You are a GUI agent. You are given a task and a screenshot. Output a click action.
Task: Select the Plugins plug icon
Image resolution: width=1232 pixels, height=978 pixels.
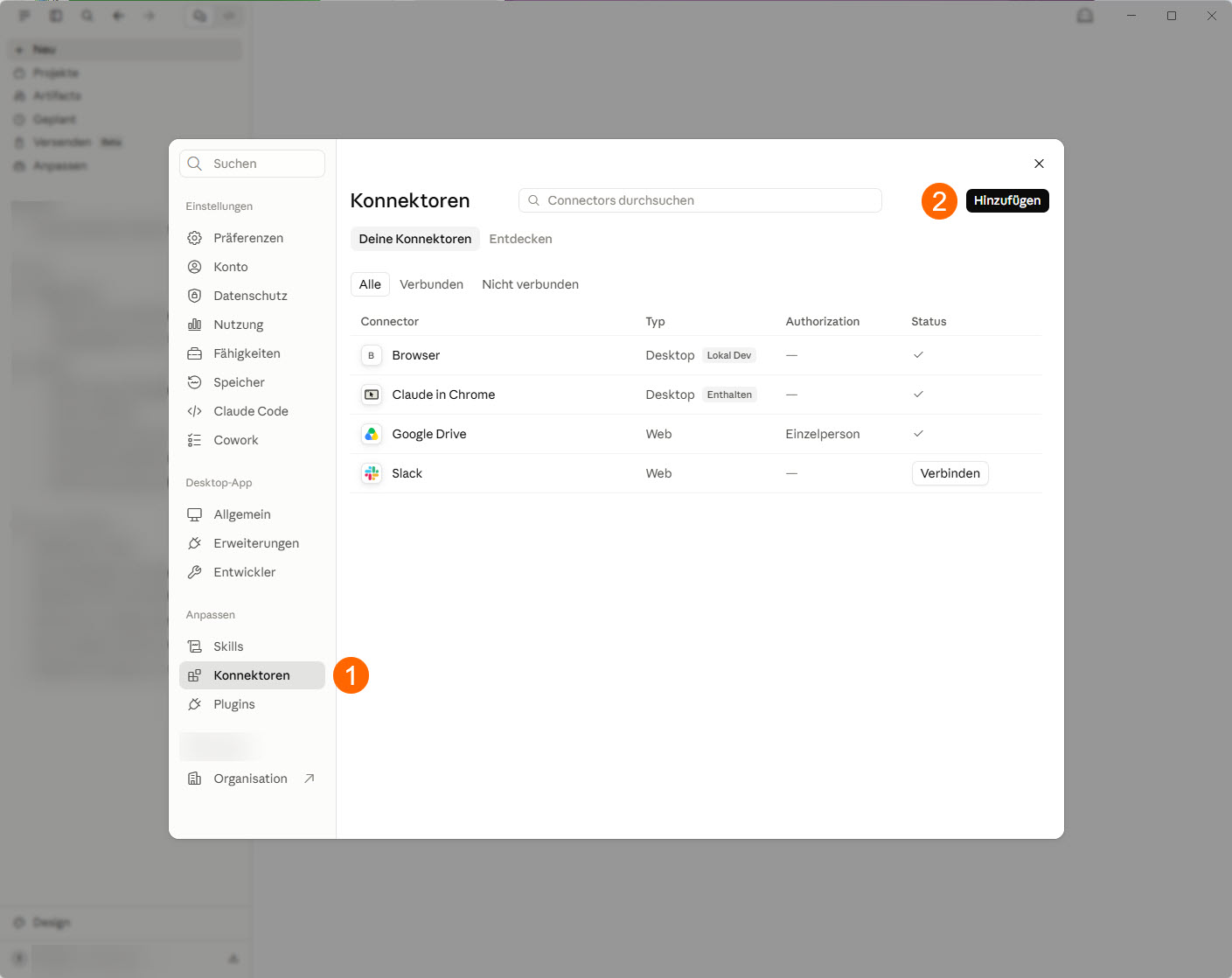tap(195, 704)
